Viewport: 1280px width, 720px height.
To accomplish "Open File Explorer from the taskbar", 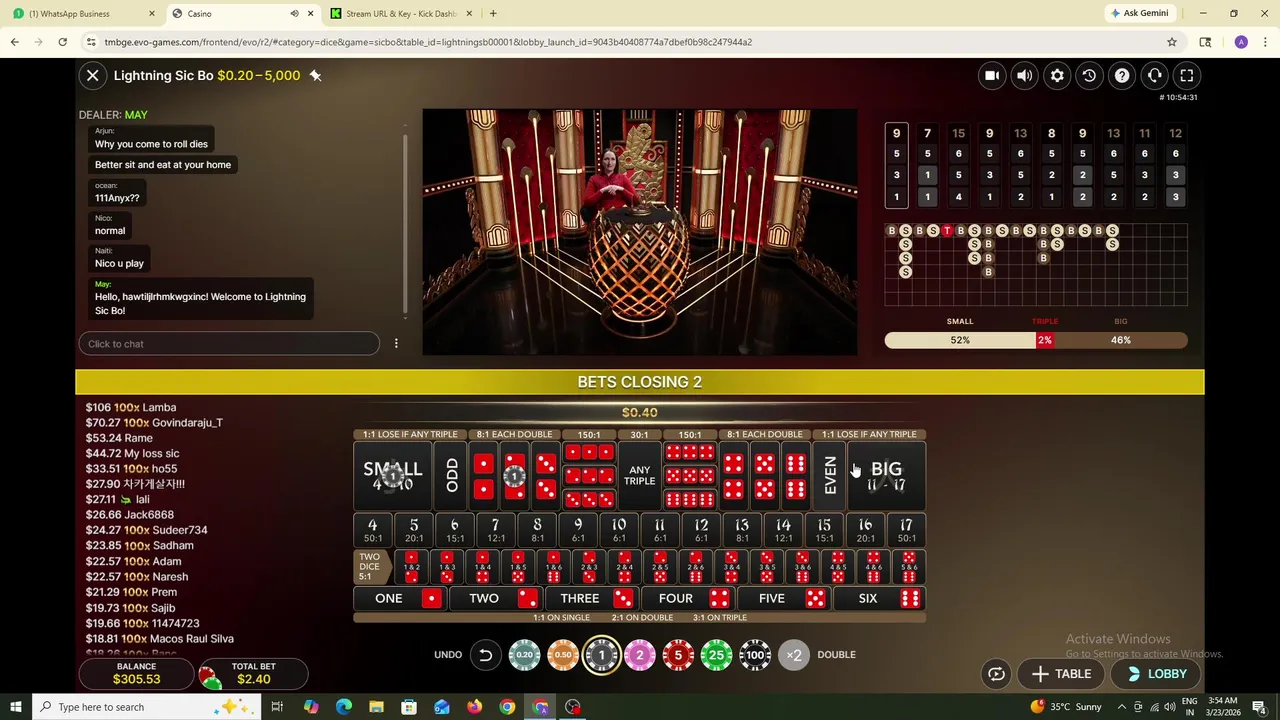I will [376, 707].
